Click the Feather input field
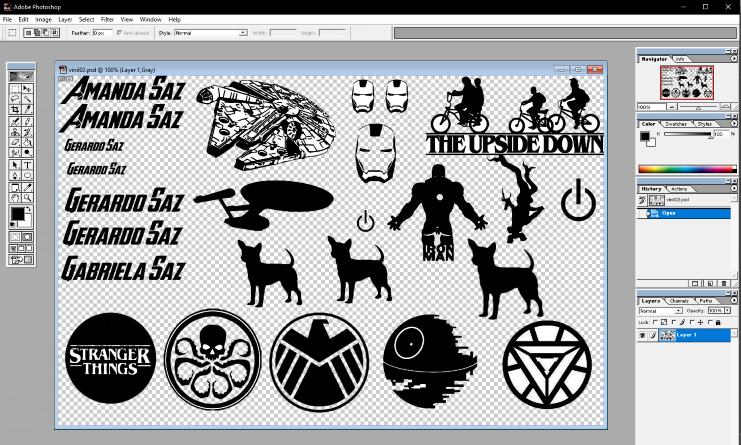741x445 pixels. (x=103, y=33)
